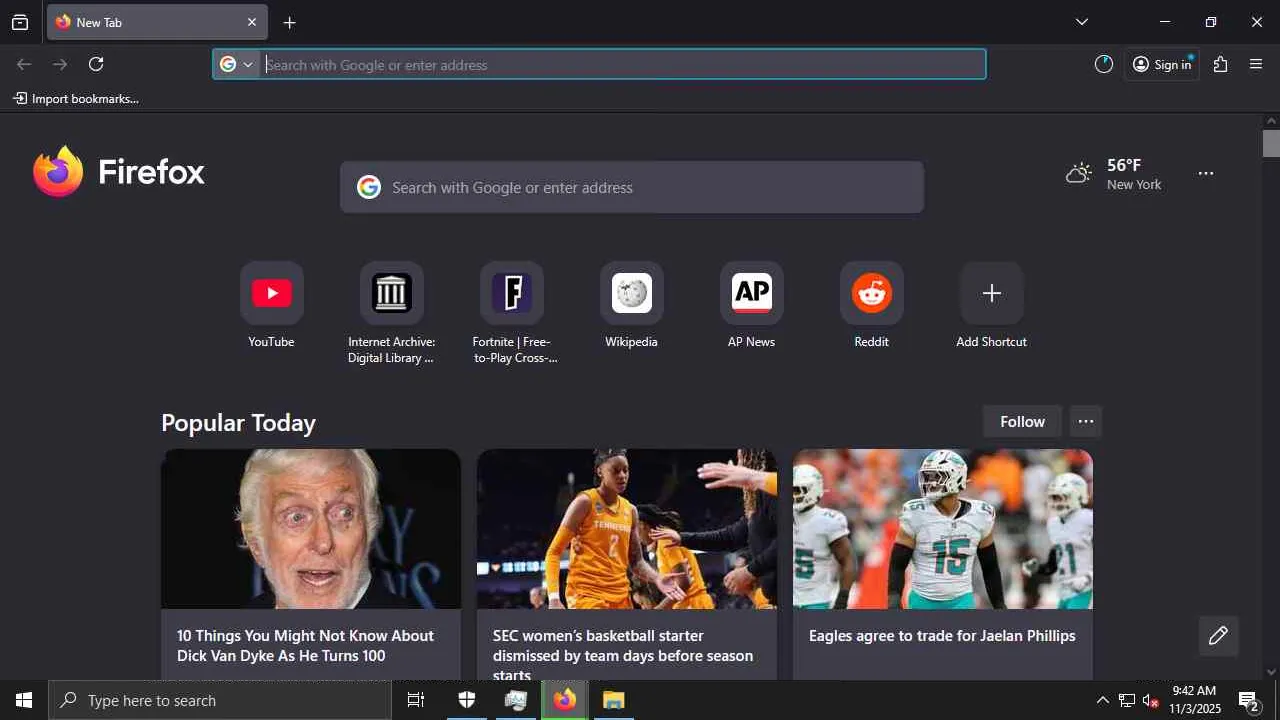The width and height of the screenshot is (1280, 720).
Task: Open a new tab with plus button
Action: click(x=289, y=22)
